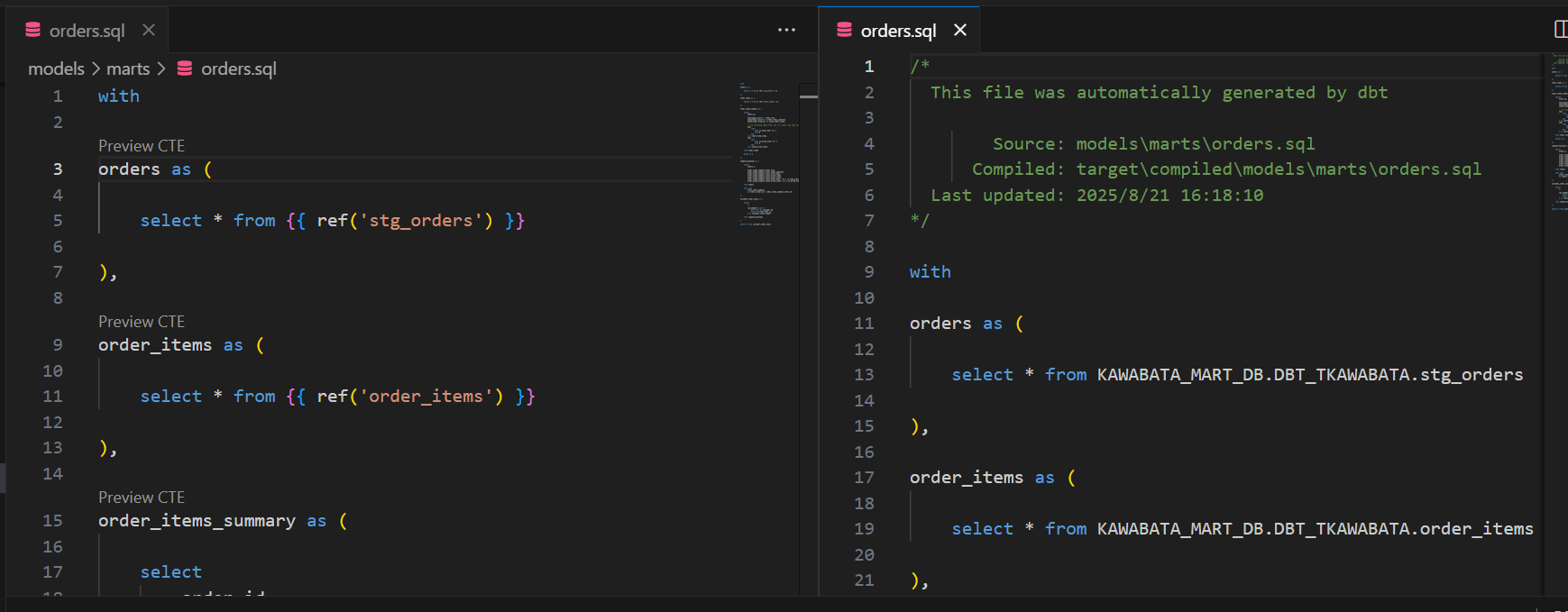Image resolution: width=1568 pixels, height=612 pixels.
Task: Click 'KAWABATA_MART_DB.DBT_TKAWABATA.order_items' in right editor
Action: pyautogui.click(x=1316, y=529)
